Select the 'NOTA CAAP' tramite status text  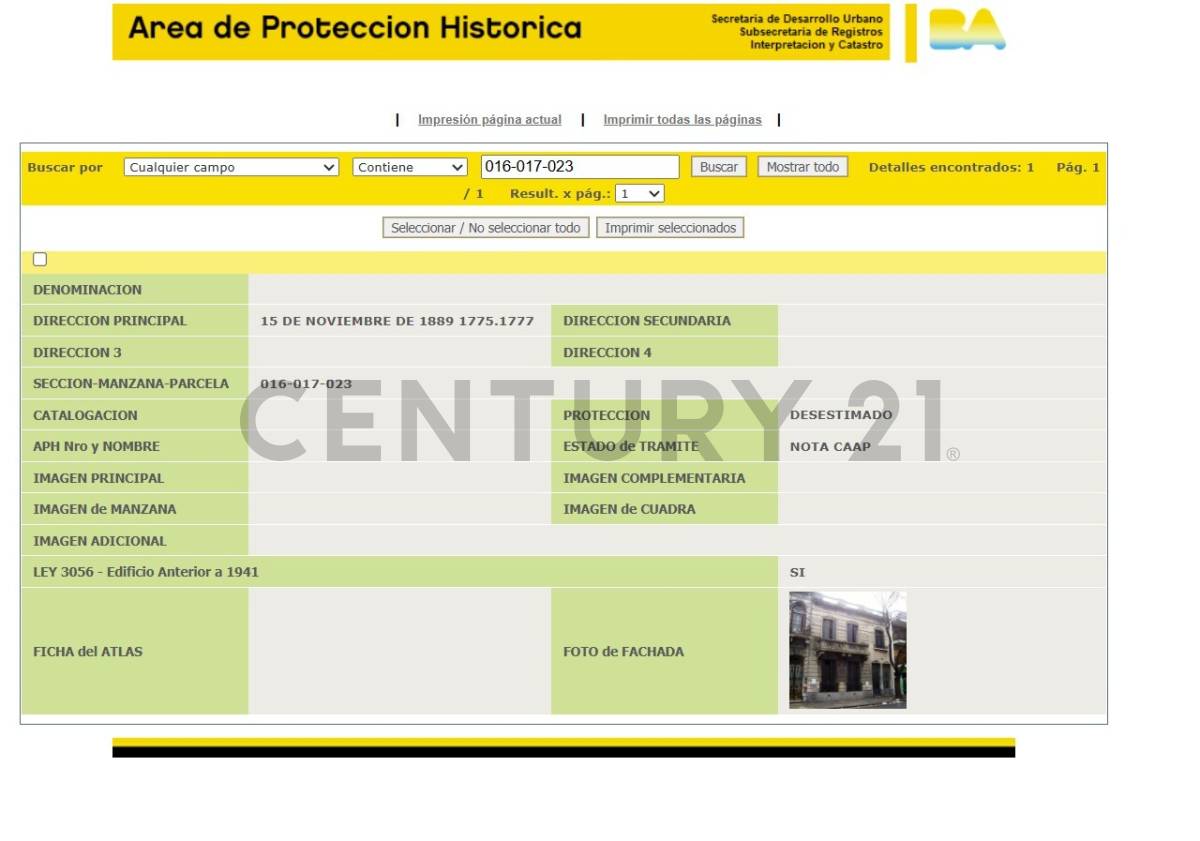[x=830, y=447]
